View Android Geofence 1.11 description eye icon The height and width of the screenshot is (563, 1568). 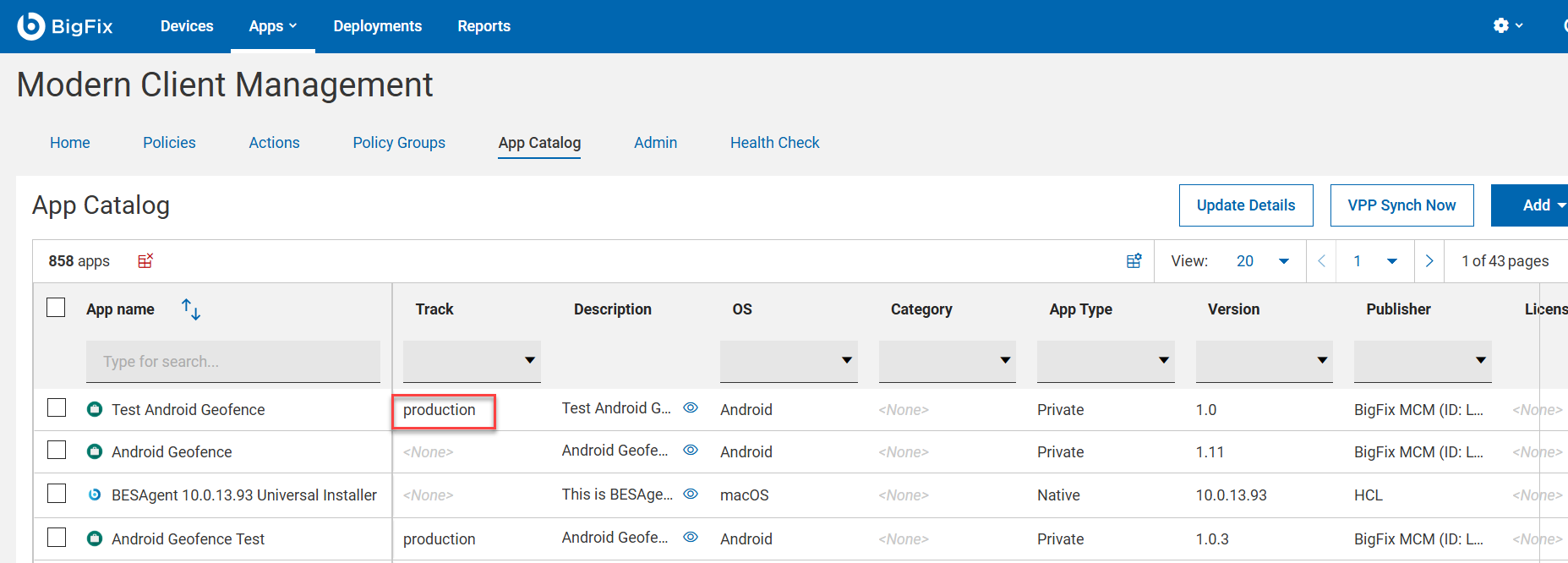[x=691, y=450]
